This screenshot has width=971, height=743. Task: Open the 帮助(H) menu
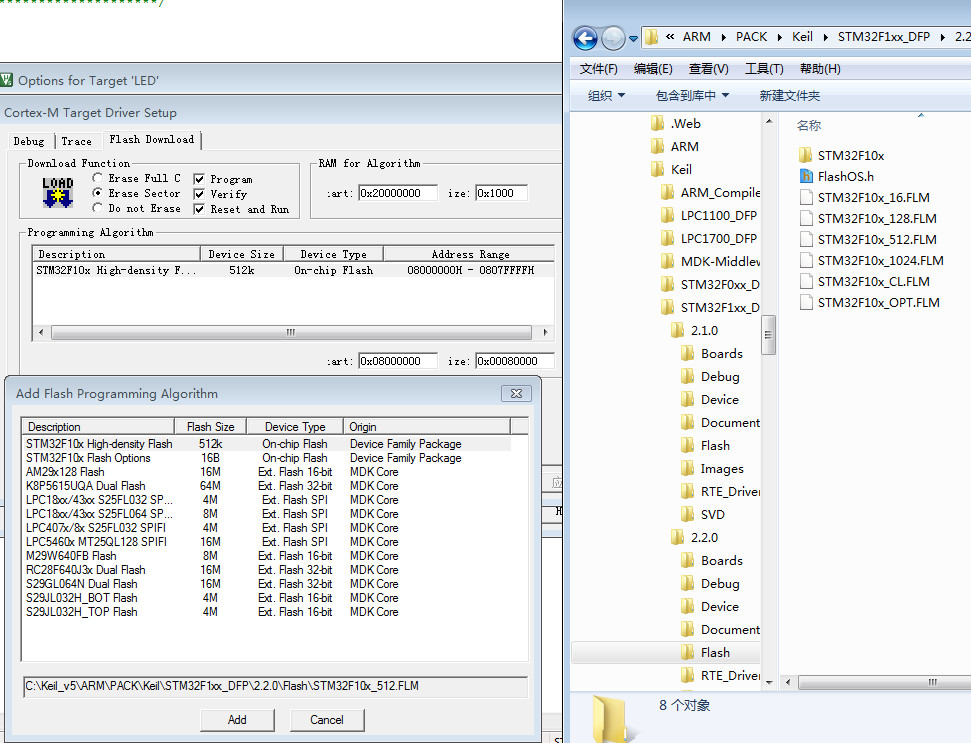(x=820, y=69)
